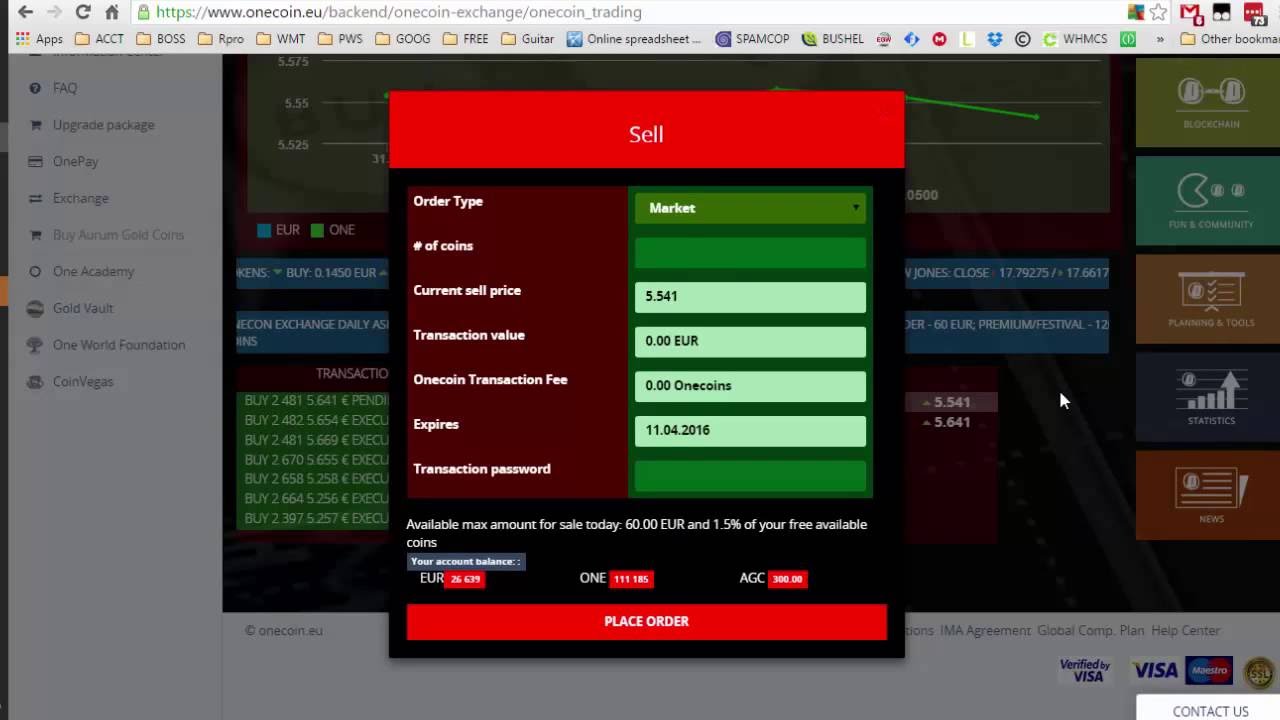Click the browser back arrow
Image resolution: width=1280 pixels, height=720 pixels.
pyautogui.click(x=25, y=13)
